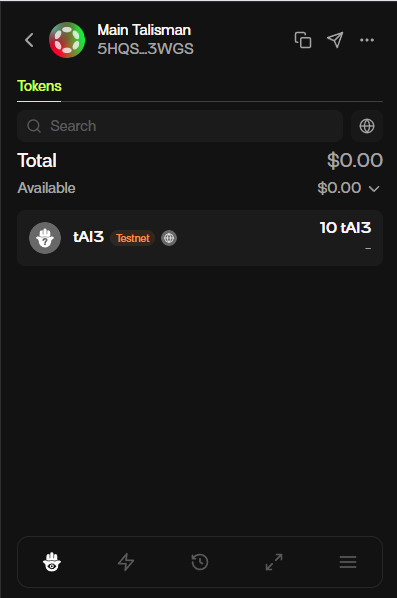Click the tAI3 token logo icon
This screenshot has width=397, height=598.
pos(45,238)
